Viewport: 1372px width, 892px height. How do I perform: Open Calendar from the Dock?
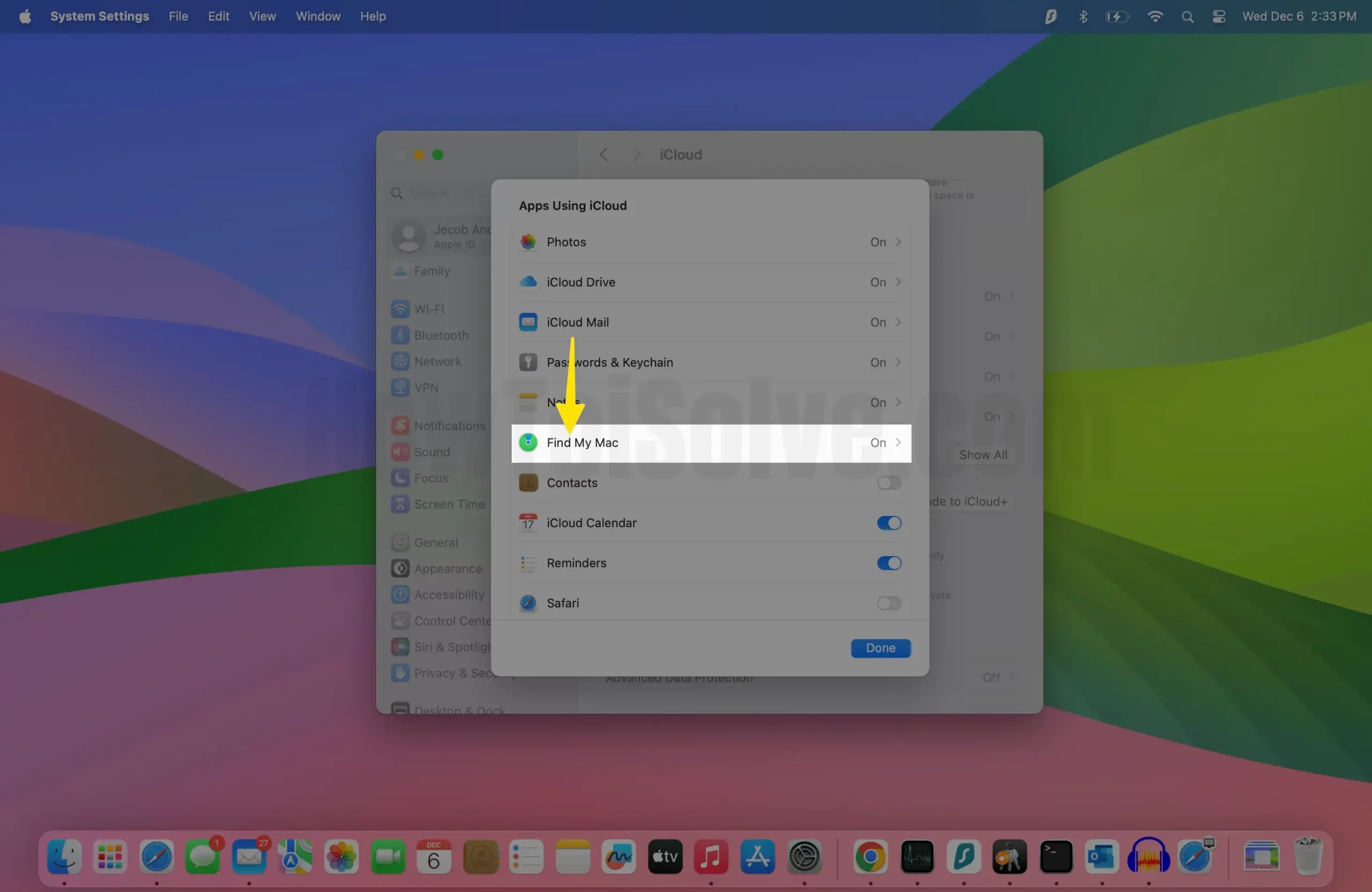pos(434,857)
